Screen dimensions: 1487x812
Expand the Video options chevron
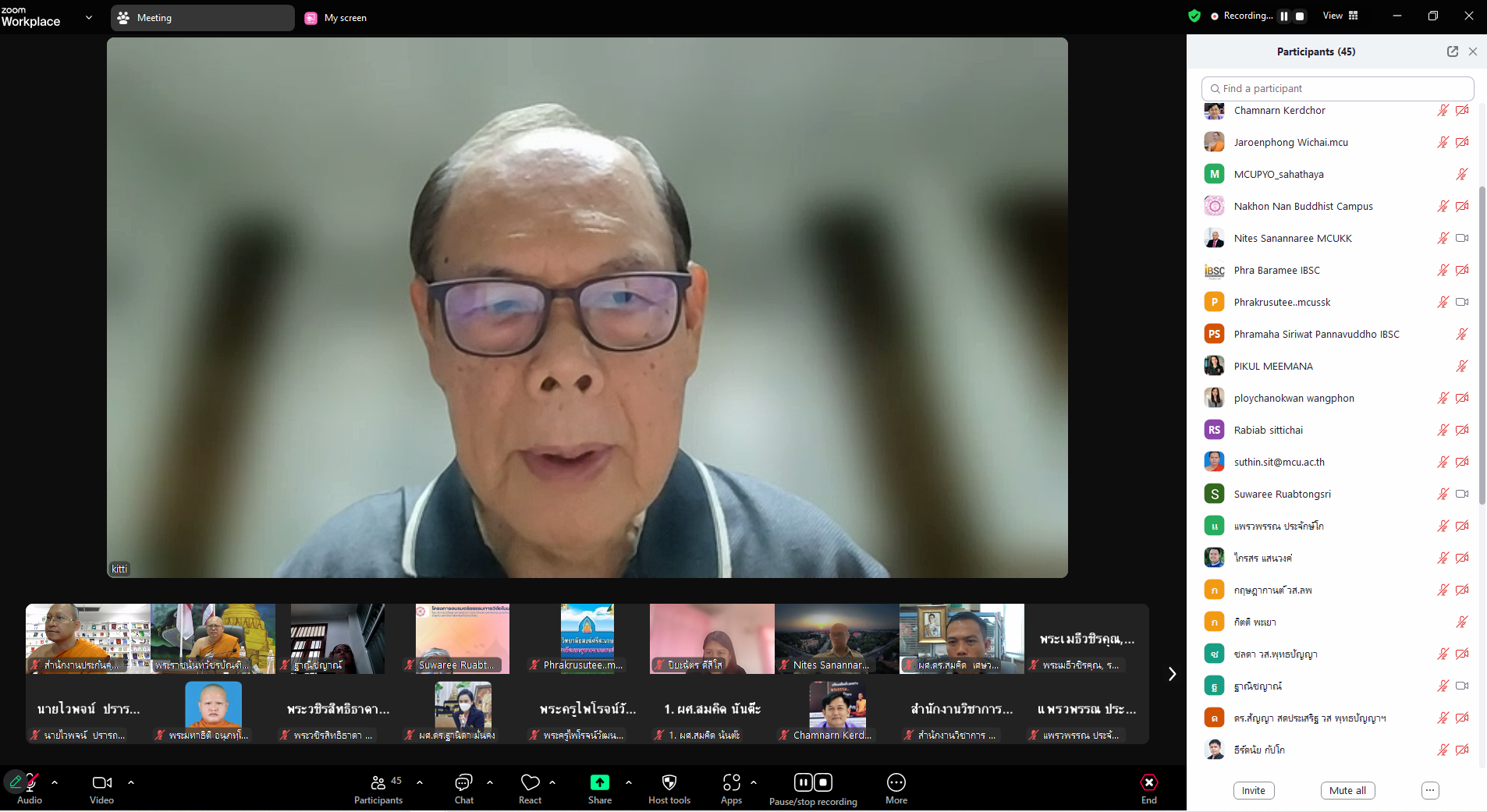pyautogui.click(x=130, y=784)
